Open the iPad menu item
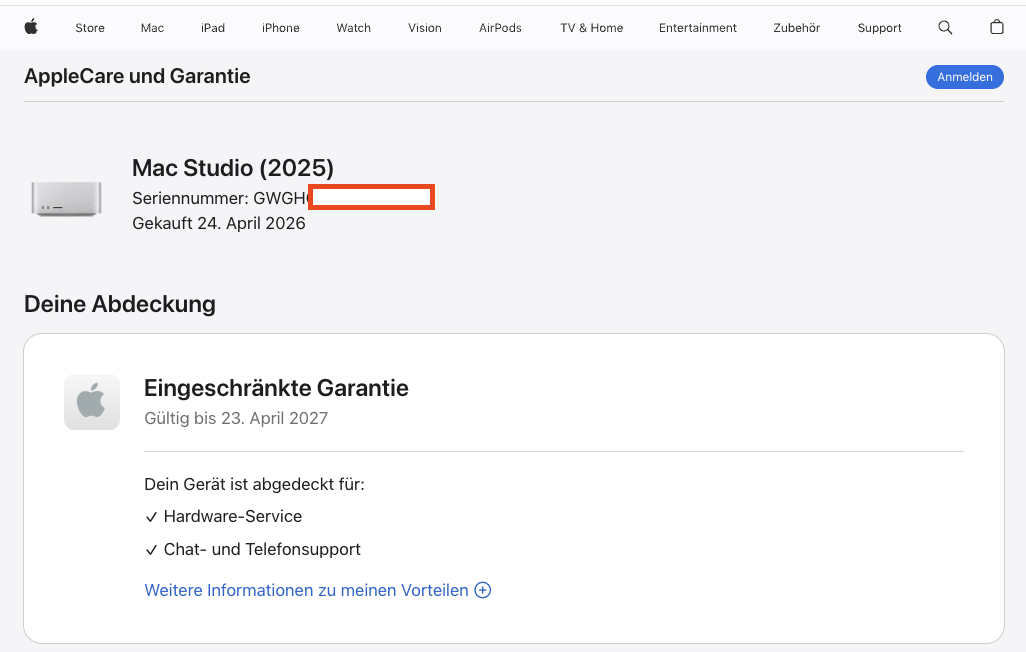The image size is (1026, 652). 213,28
